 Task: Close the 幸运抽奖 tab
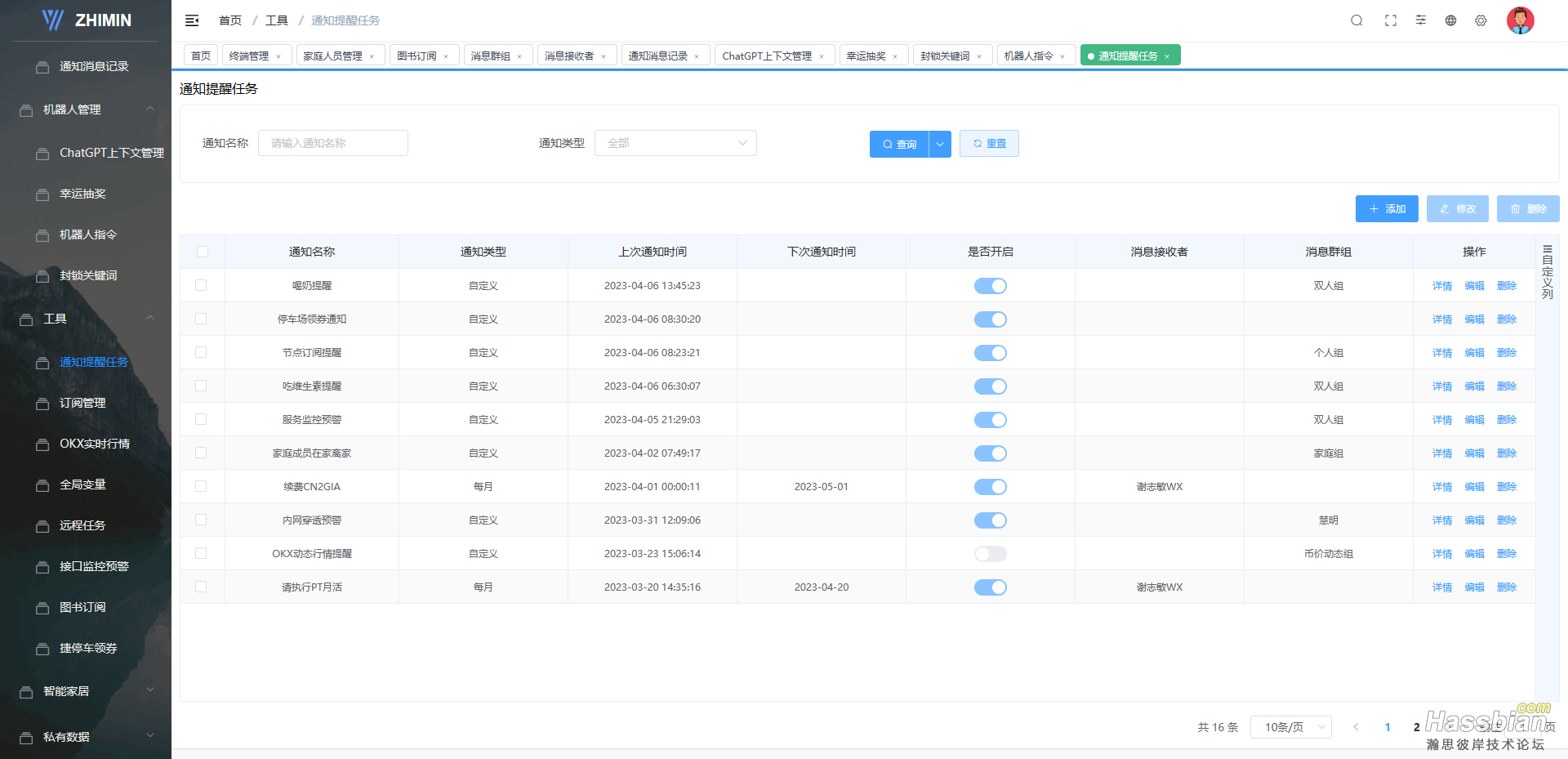coord(895,56)
